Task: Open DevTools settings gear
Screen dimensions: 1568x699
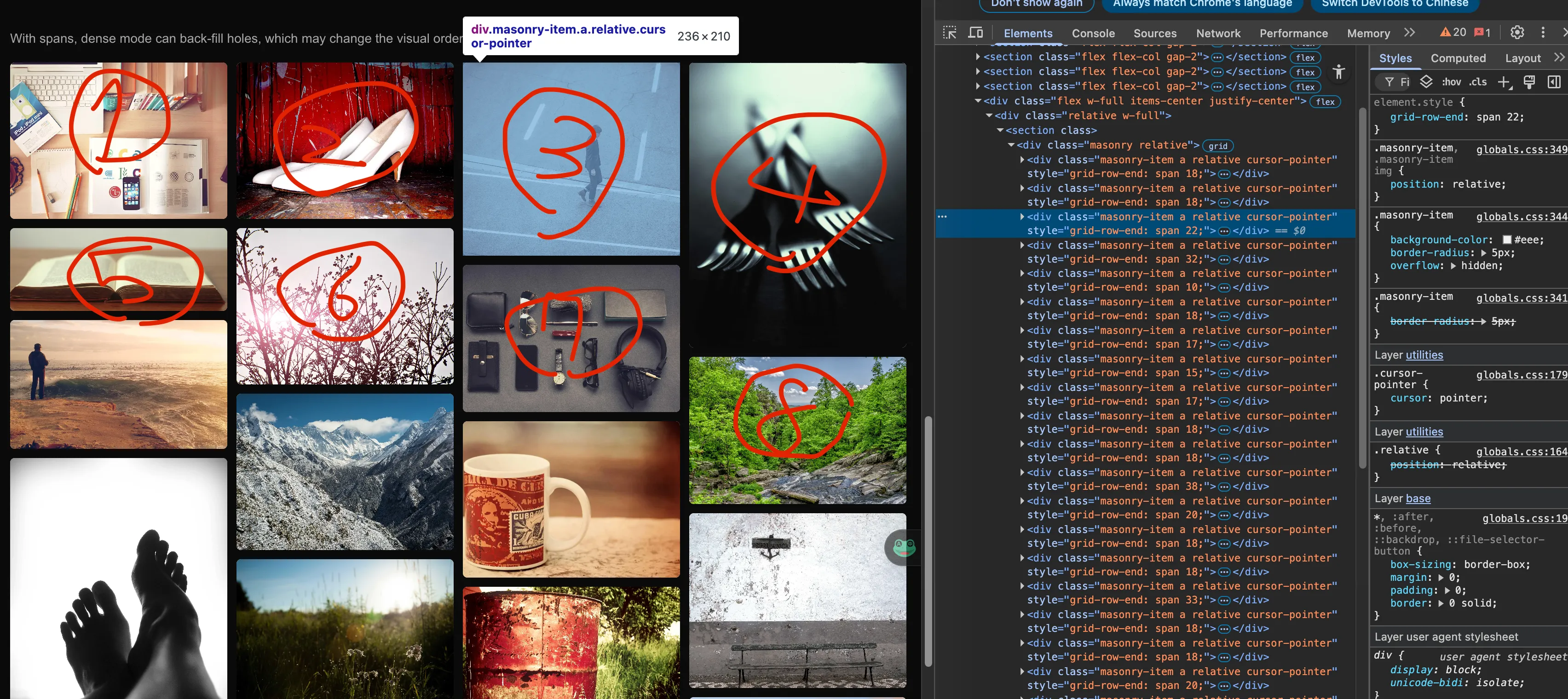Action: click(x=1517, y=32)
